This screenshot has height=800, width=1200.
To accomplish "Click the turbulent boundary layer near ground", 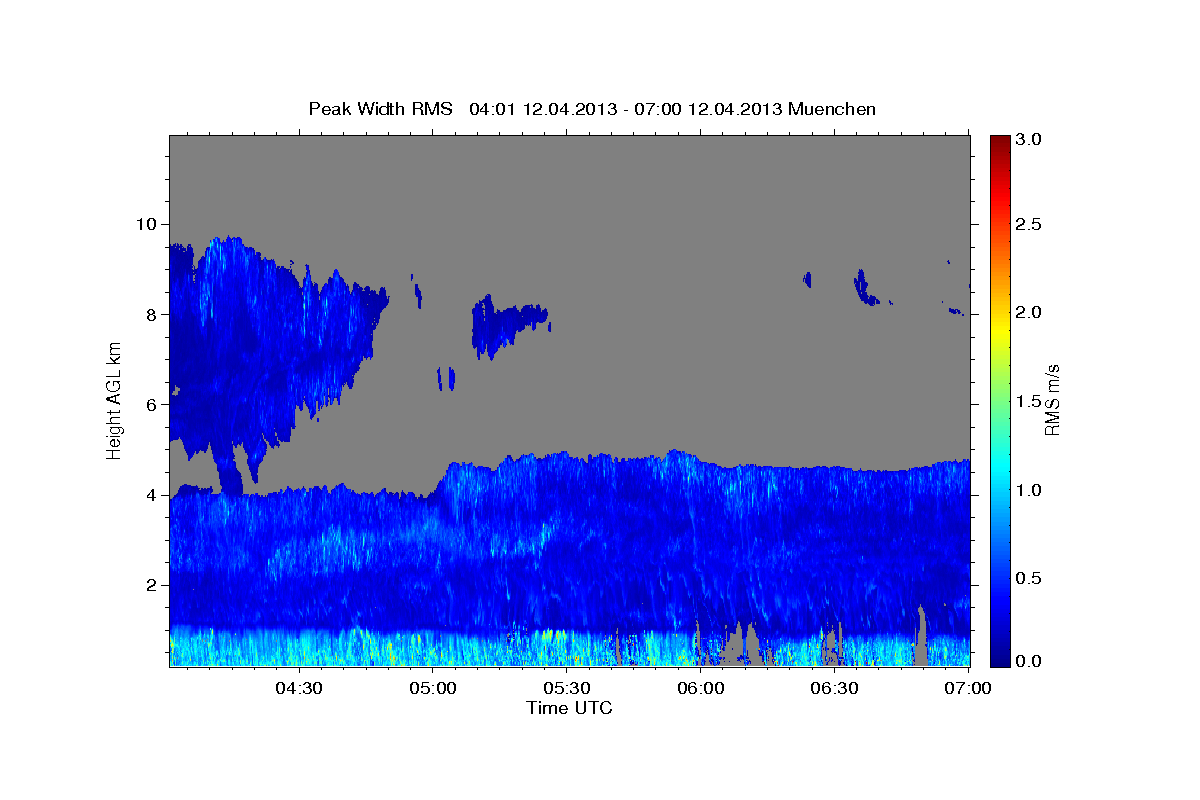I will click(x=569, y=647).
